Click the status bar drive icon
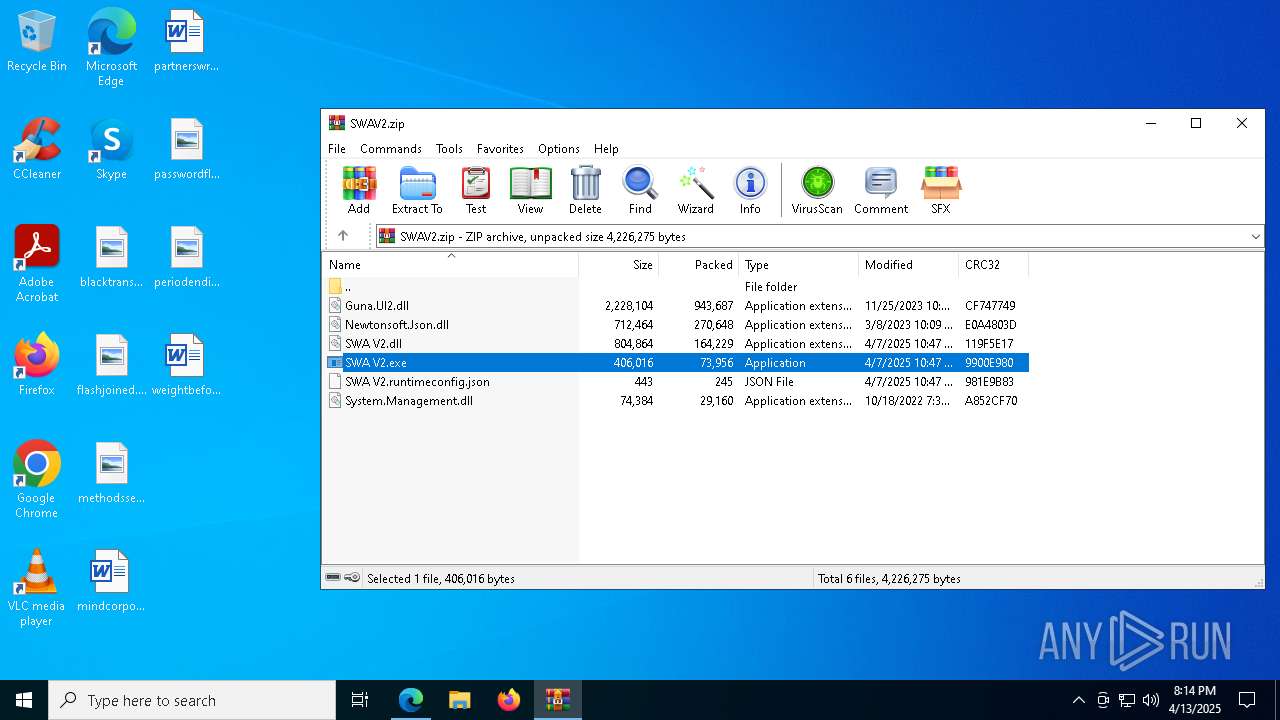 click(333, 578)
